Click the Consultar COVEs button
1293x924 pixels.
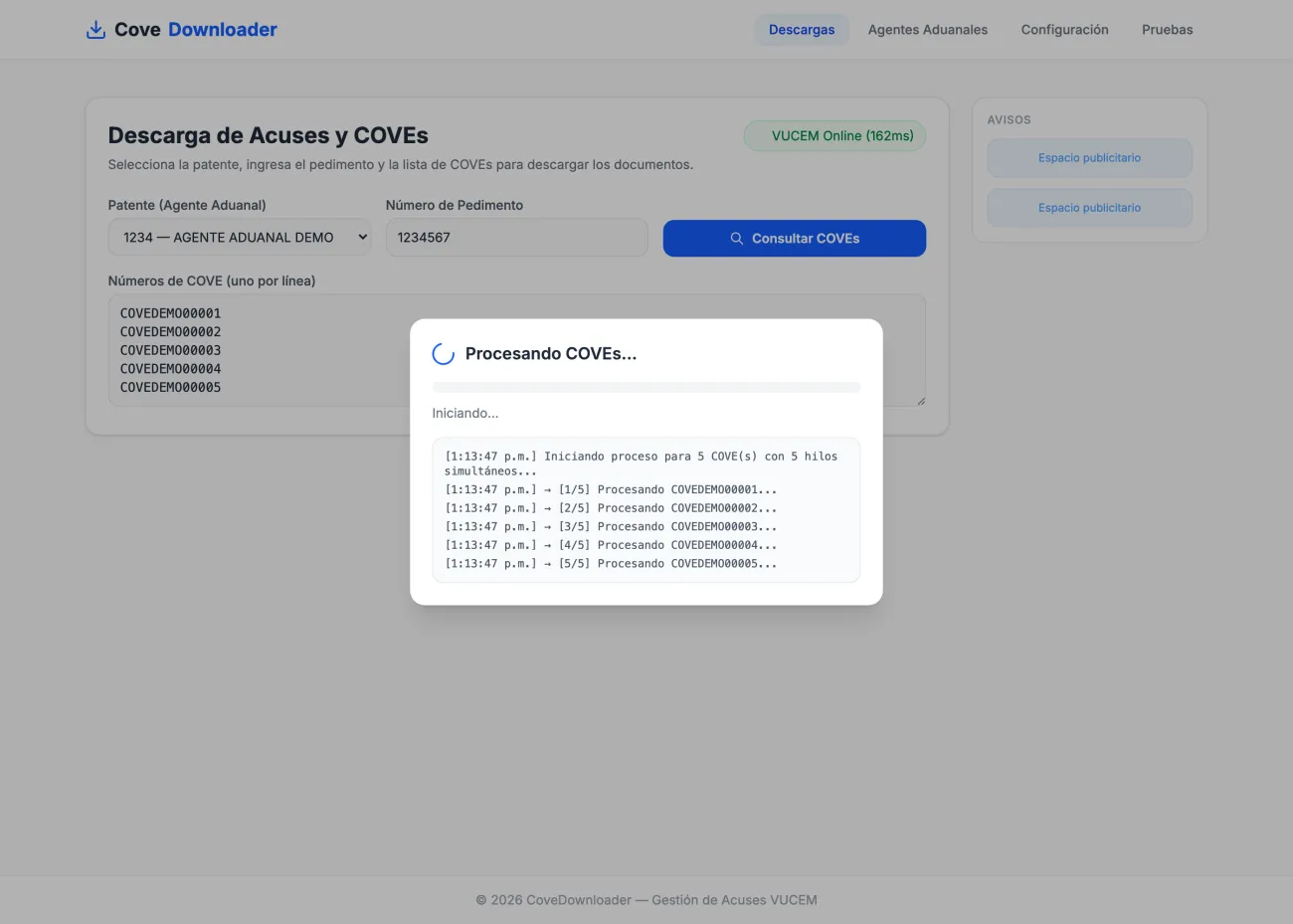[794, 239]
